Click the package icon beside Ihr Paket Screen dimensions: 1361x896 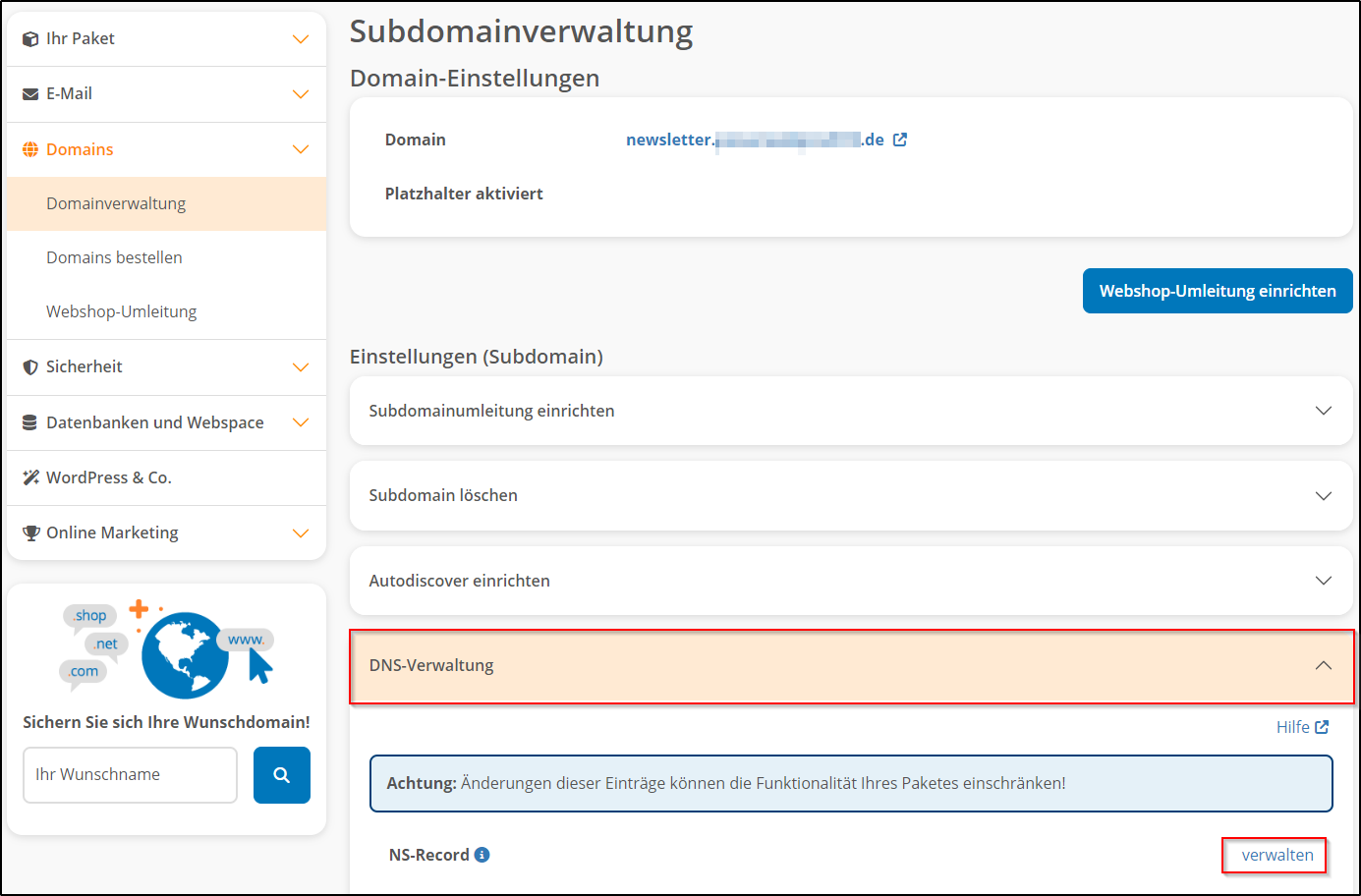tap(29, 38)
